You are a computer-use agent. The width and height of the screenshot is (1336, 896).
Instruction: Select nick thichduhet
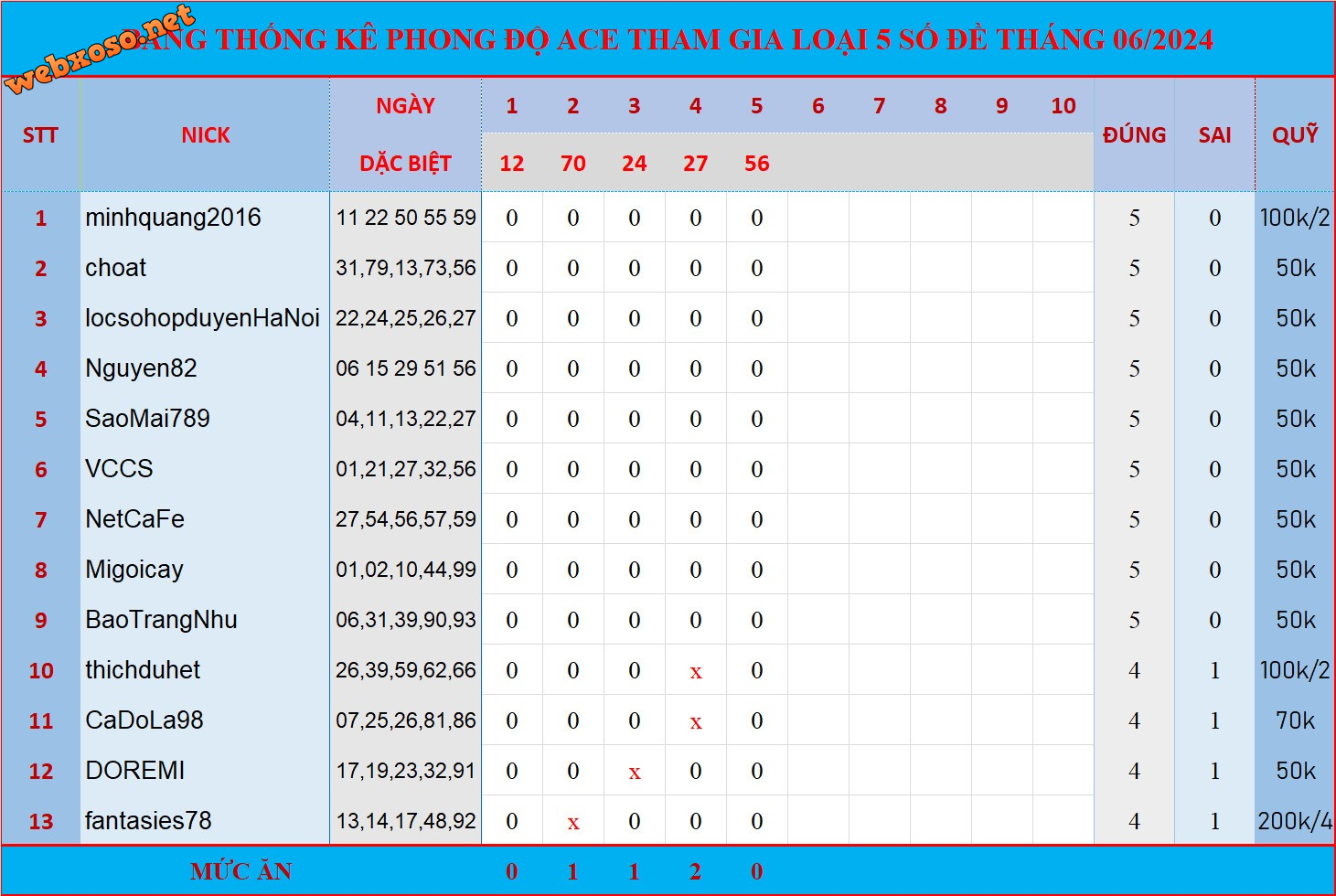click(143, 670)
